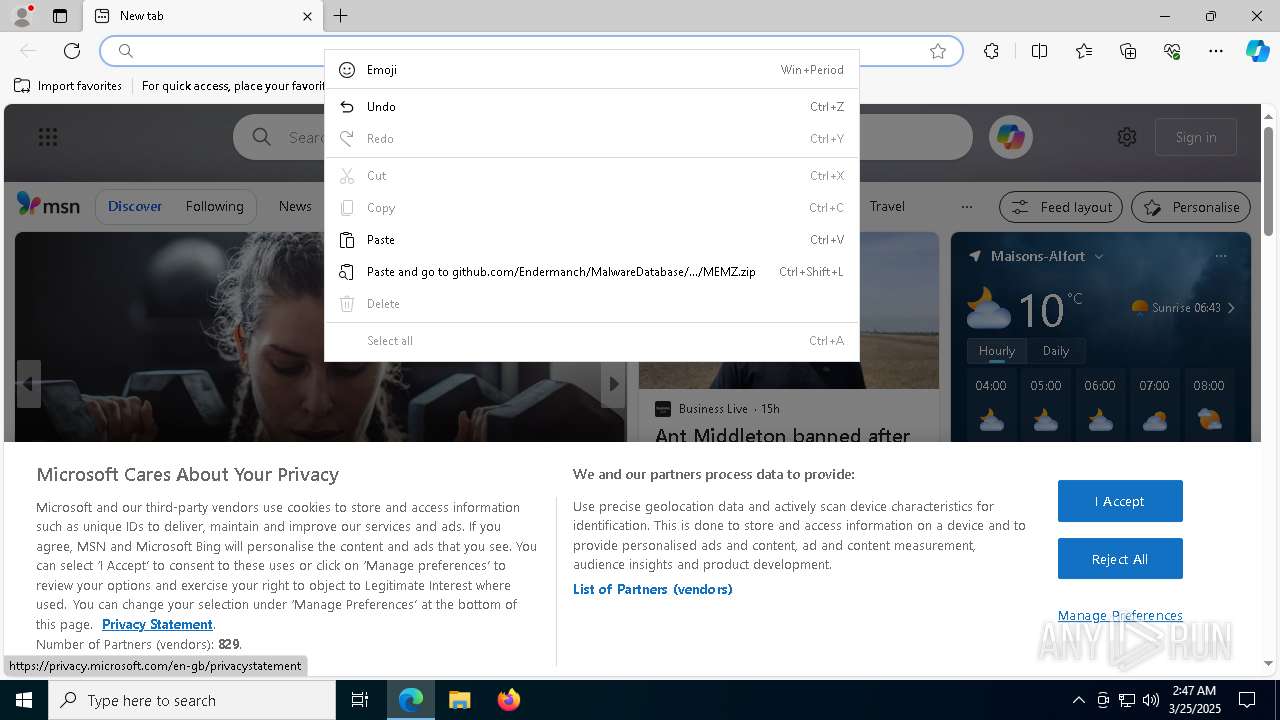Open Task View on taskbar
The height and width of the screenshot is (720, 1280).
(360, 700)
